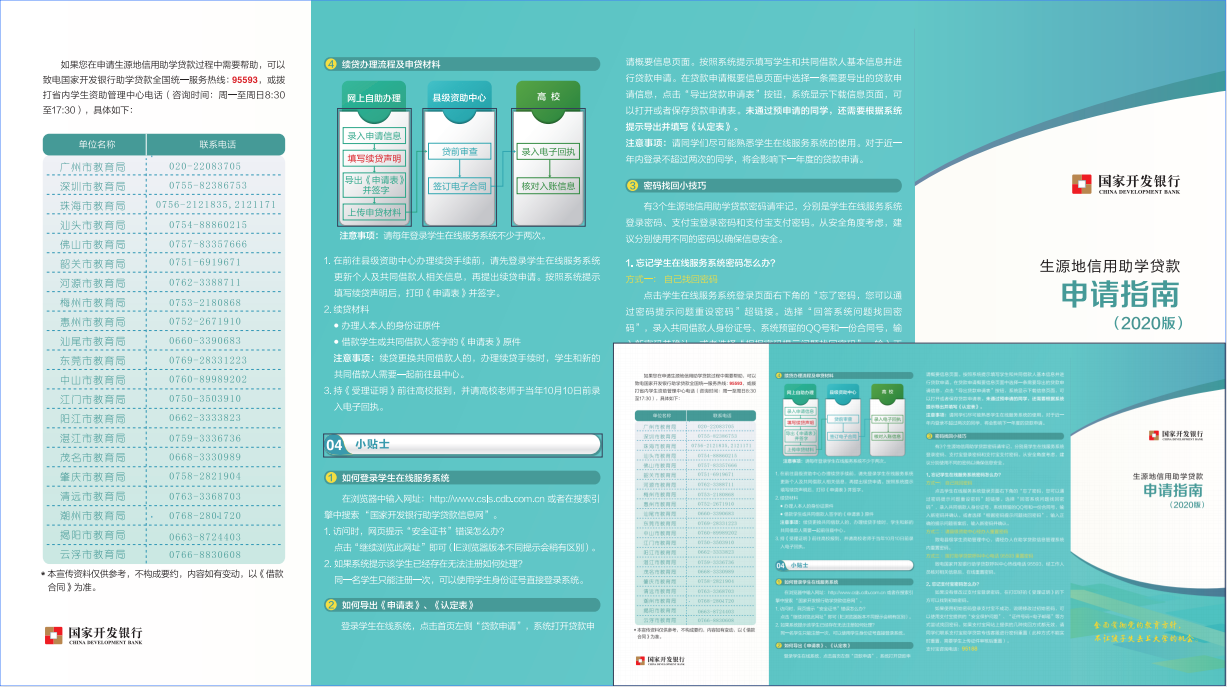Image resolution: width=1227 pixels, height=687 pixels.
Task: Click the large 小贴士 section heading
Action: pyautogui.click(x=372, y=444)
